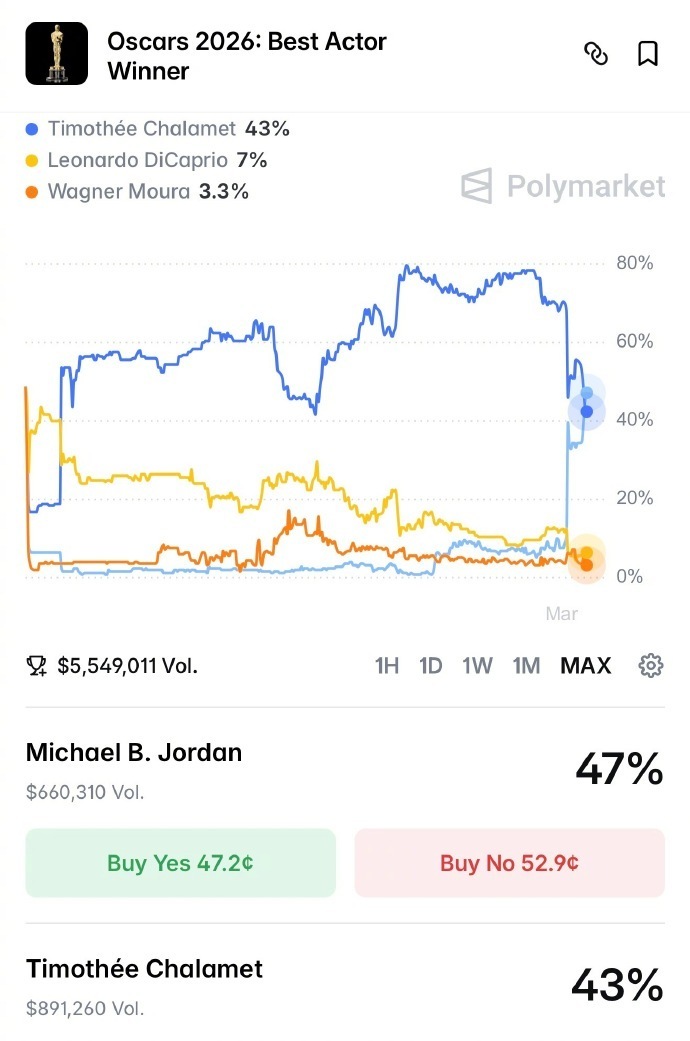The image size is (690, 1041).
Task: Switch chart to 1D range
Action: tap(431, 666)
